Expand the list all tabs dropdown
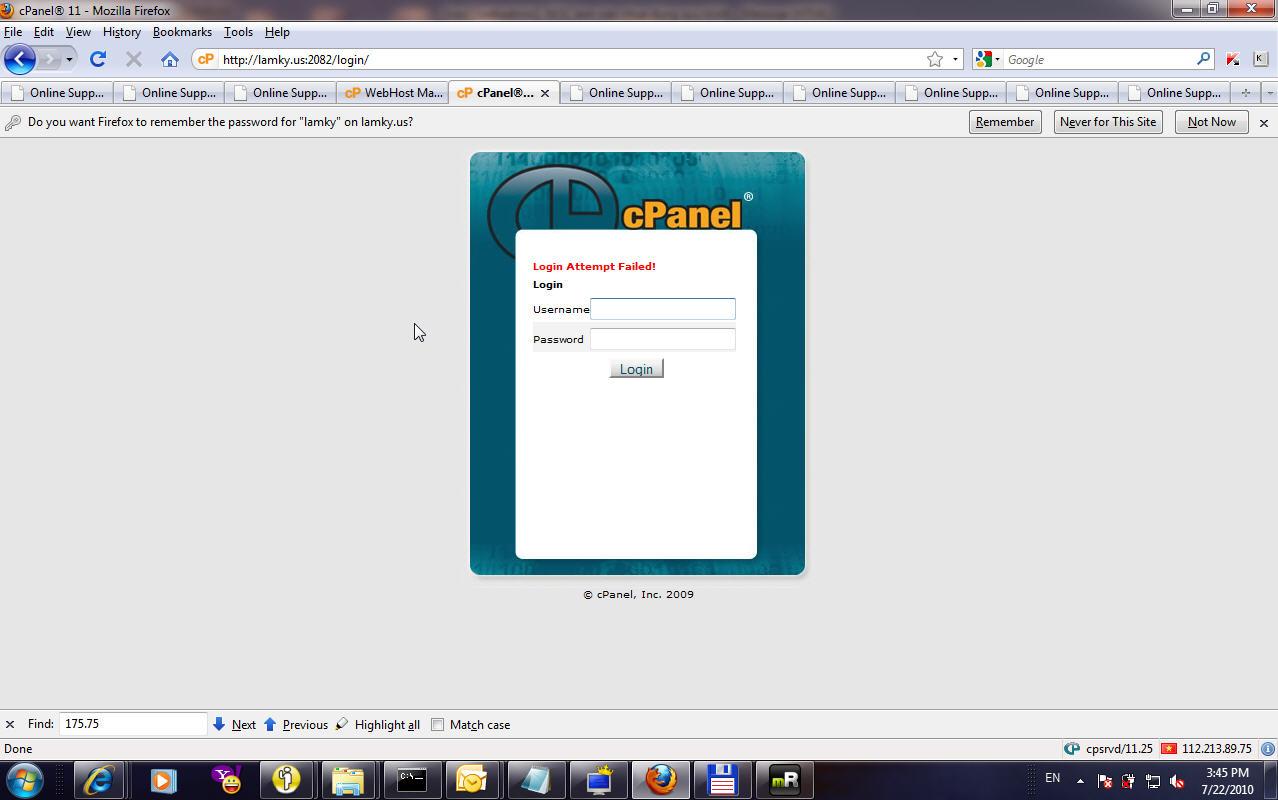 tap(1270, 93)
